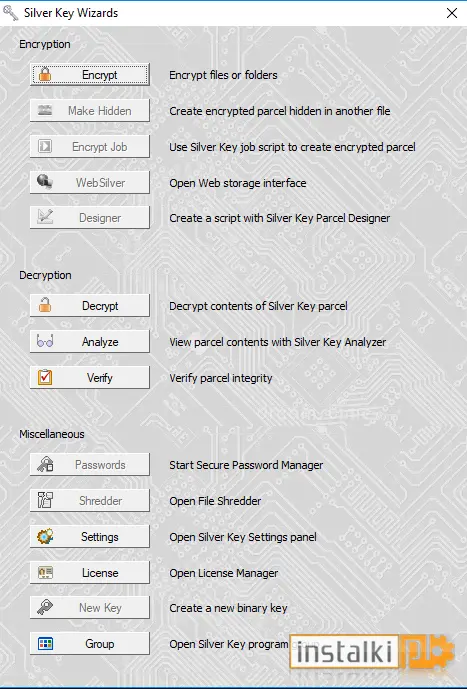Click the globe icon on WebSilver button
Image resolution: width=467 pixels, height=689 pixels.
pyautogui.click(x=45, y=181)
